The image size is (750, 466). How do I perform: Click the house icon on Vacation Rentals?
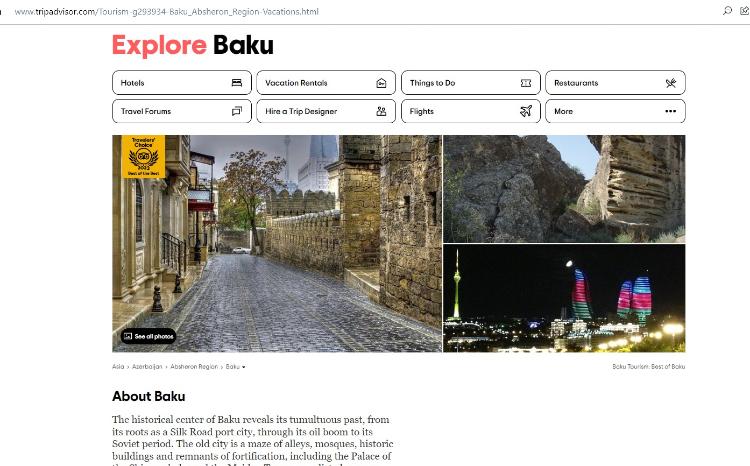coord(381,83)
